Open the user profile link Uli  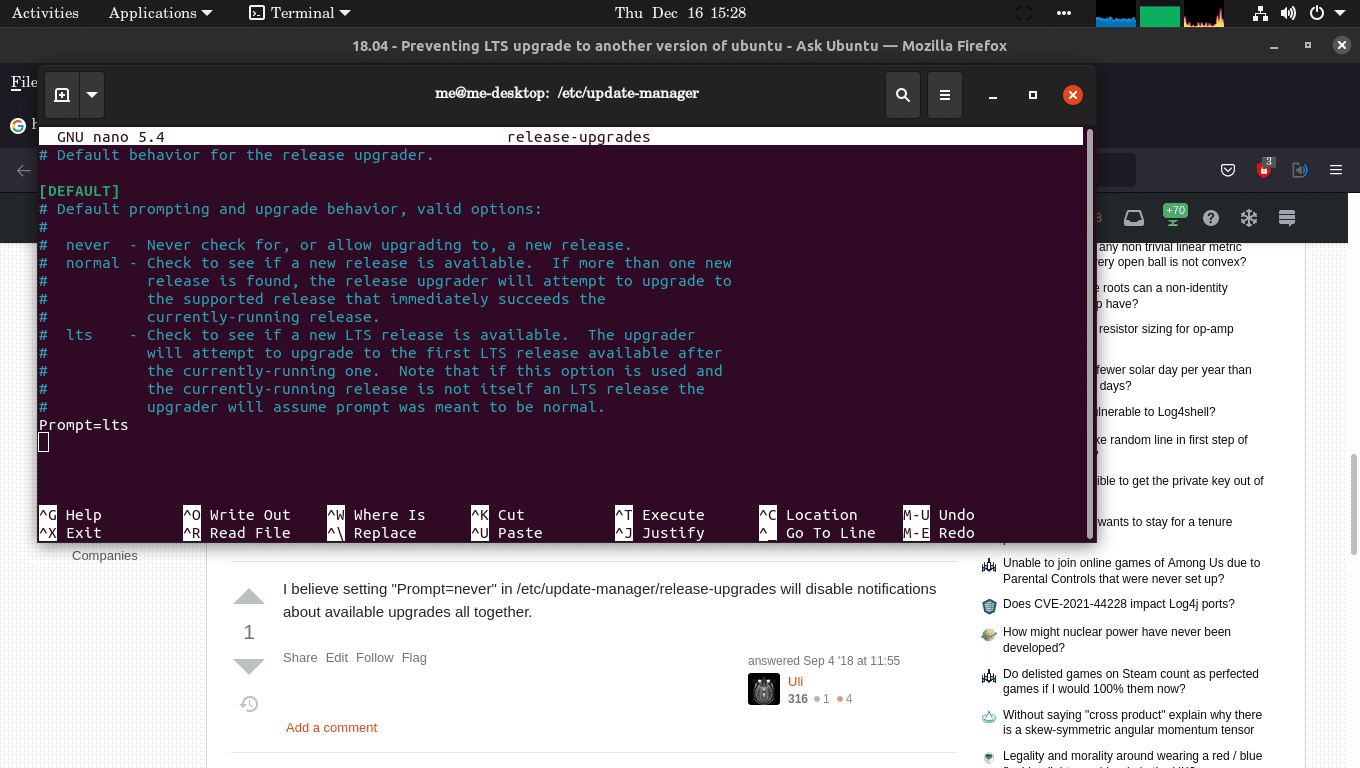tap(796, 682)
